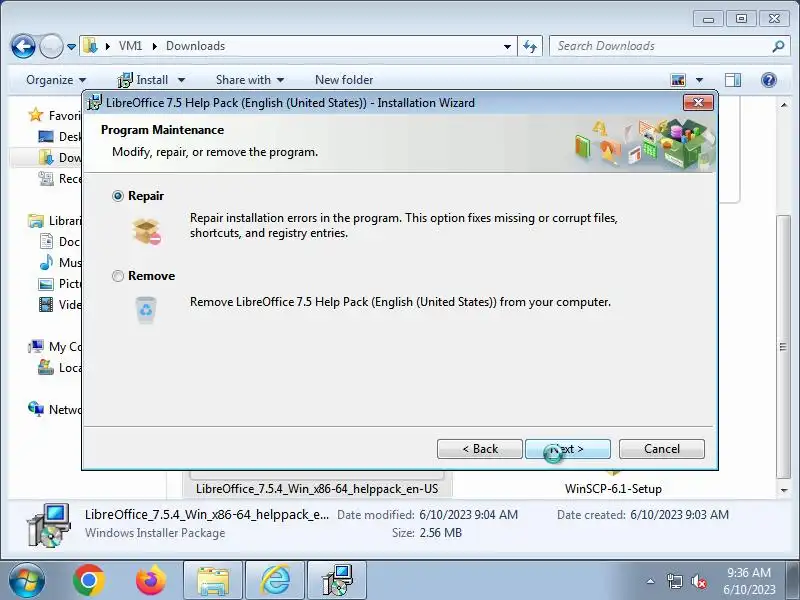Click Downloads in the address breadcrumb
800x600 pixels.
tap(195, 46)
